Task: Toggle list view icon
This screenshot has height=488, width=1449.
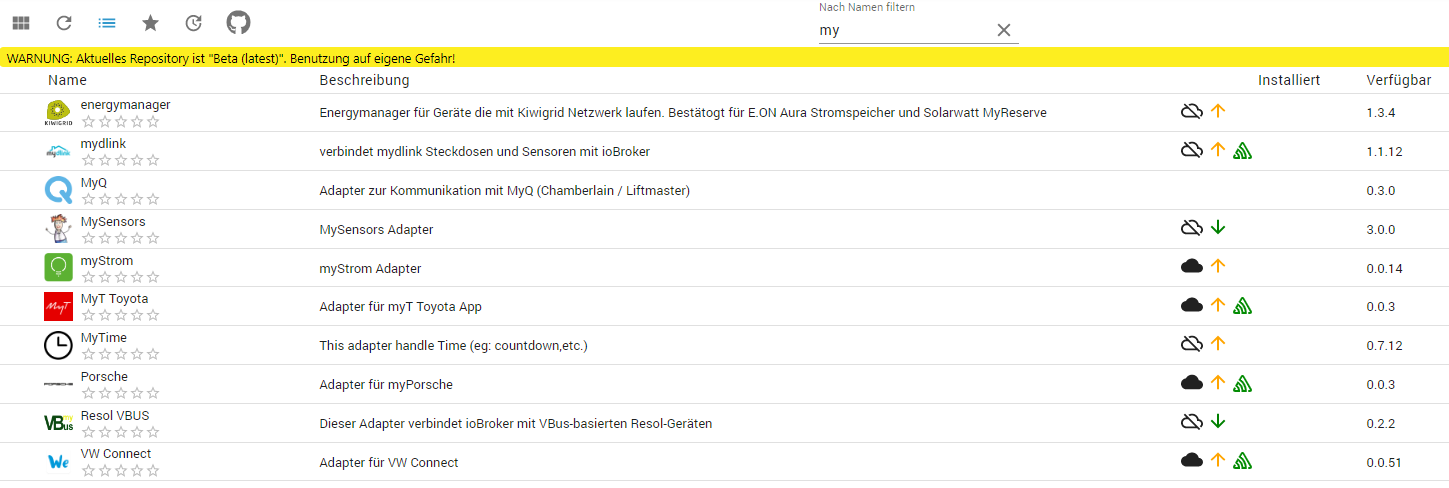Action: (x=107, y=22)
